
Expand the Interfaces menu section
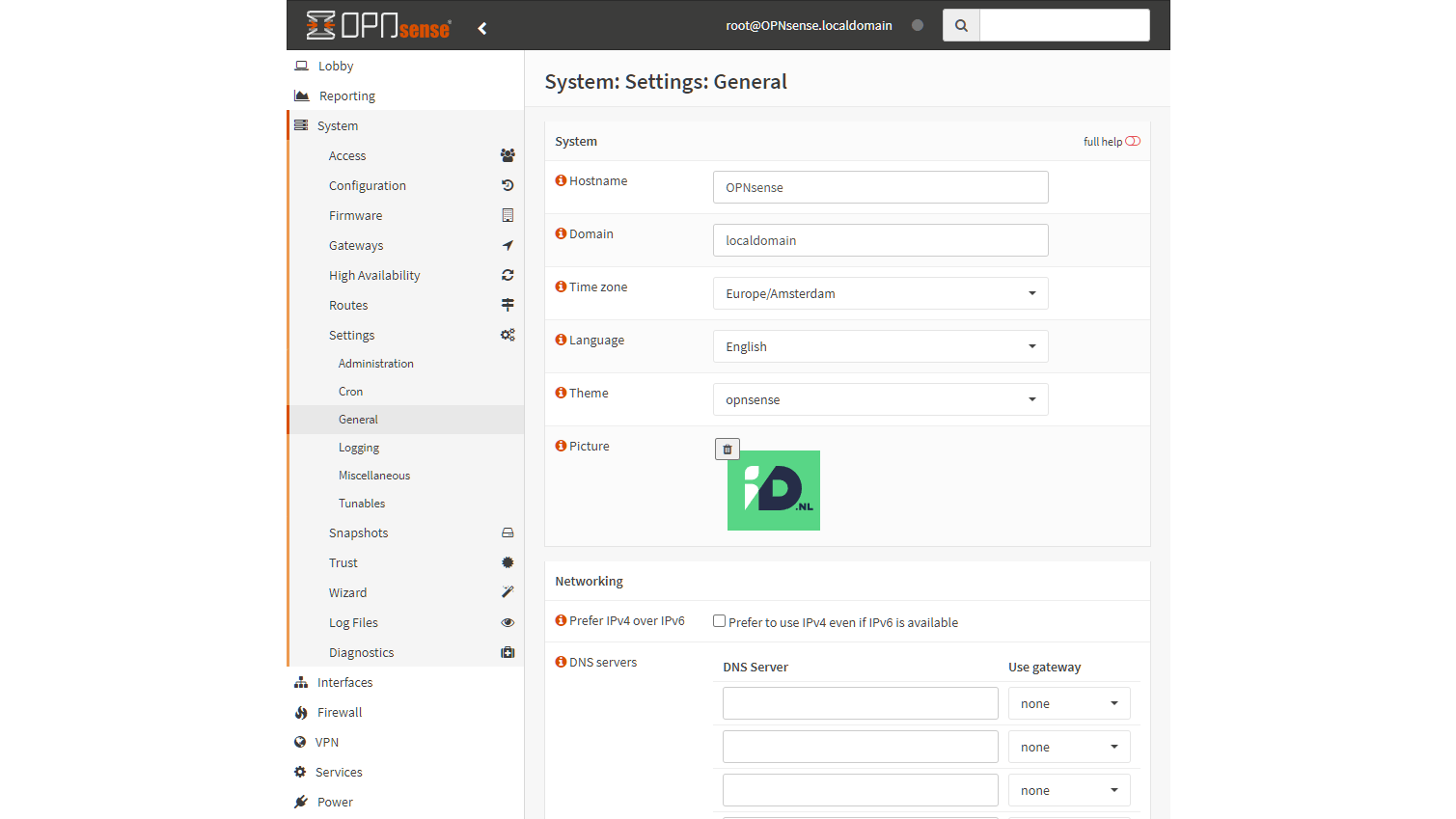pyautogui.click(x=405, y=682)
